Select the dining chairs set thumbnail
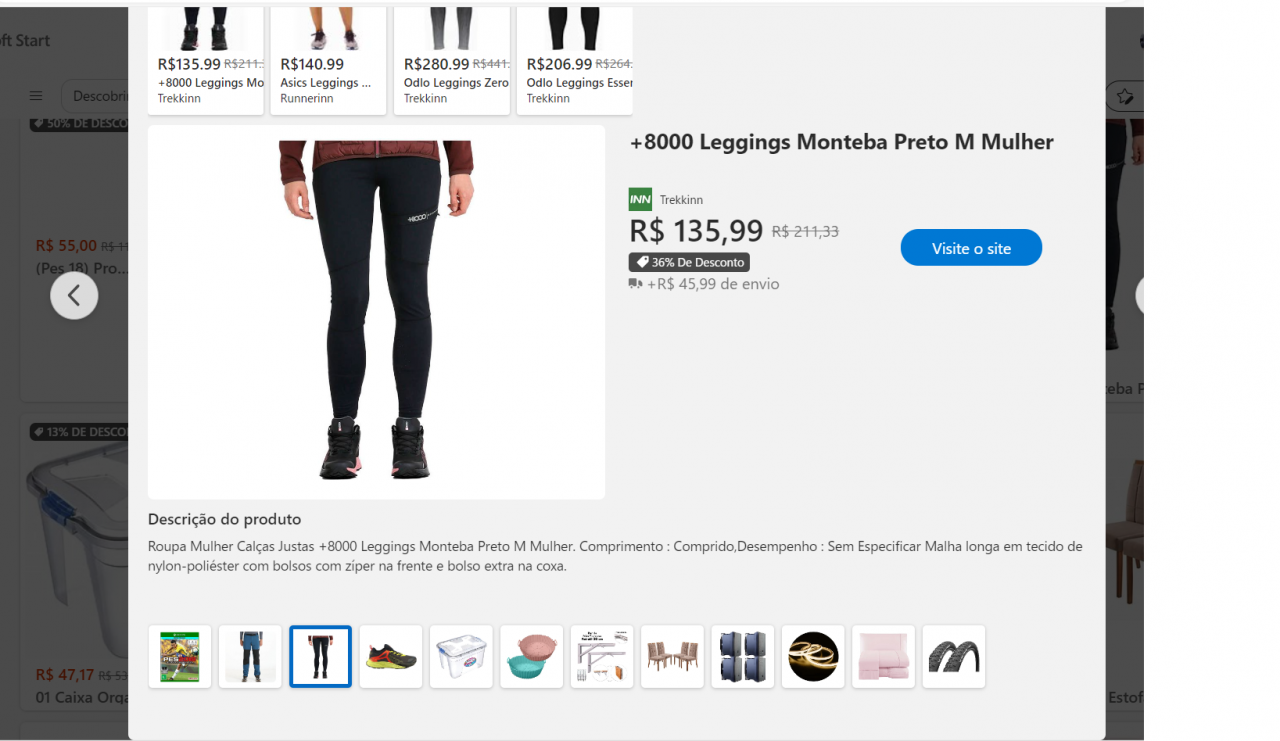This screenshot has width=1280, height=741. click(672, 657)
